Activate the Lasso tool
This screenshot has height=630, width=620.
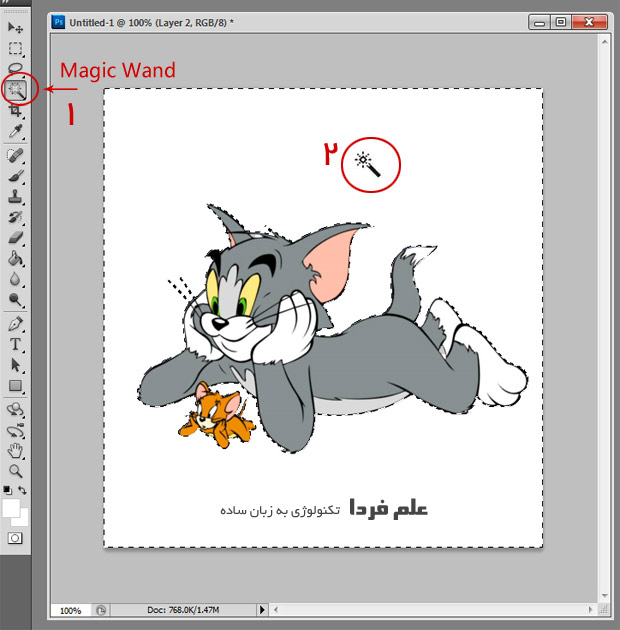16,69
